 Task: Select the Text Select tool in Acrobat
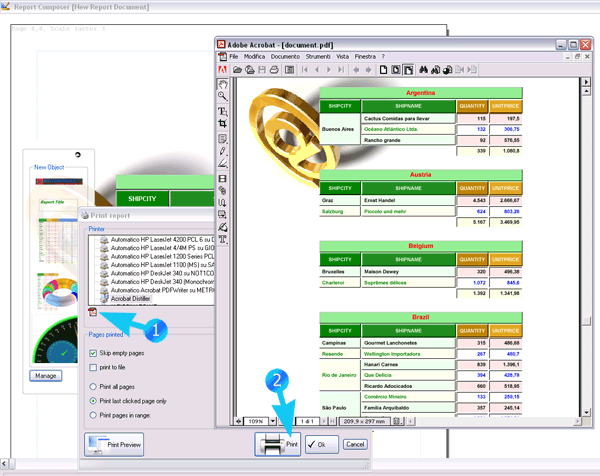223,111
